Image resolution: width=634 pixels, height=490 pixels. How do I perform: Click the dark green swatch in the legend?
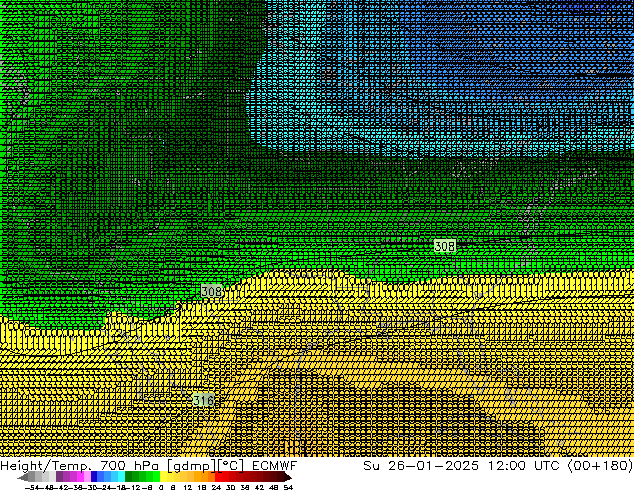pos(128,476)
